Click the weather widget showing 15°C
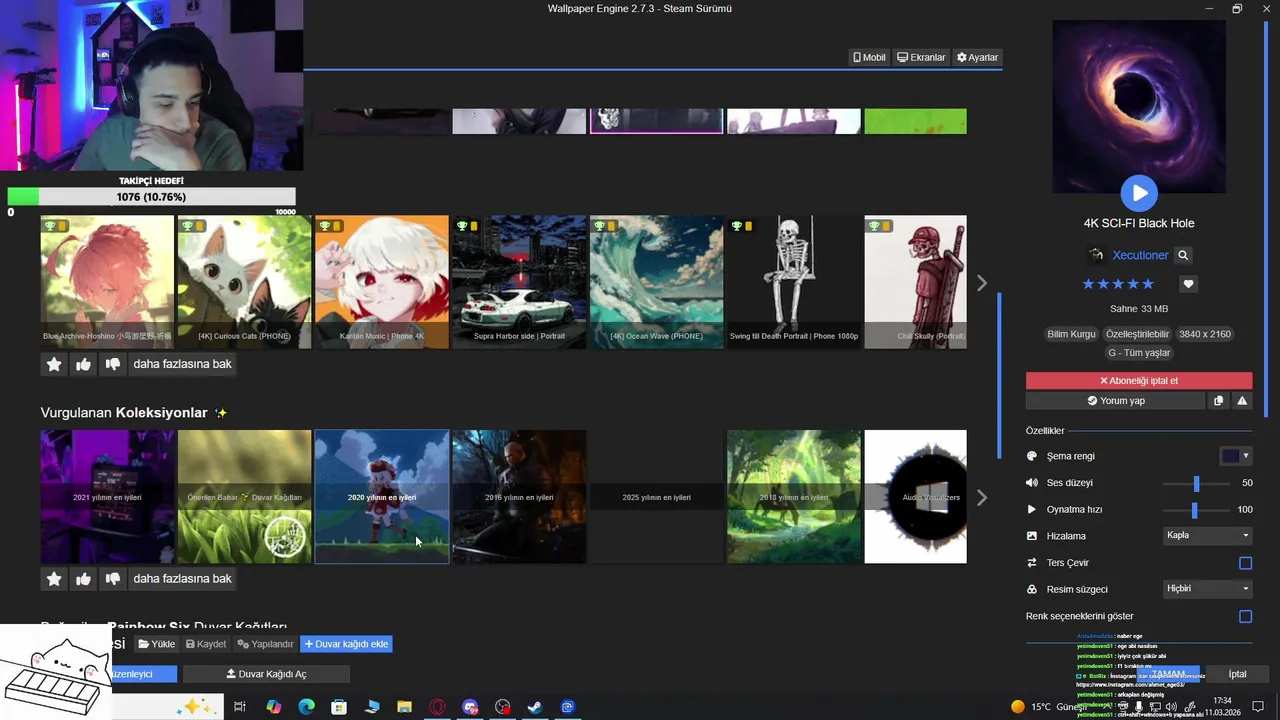Viewport: 1280px width, 720px height. click(1048, 707)
